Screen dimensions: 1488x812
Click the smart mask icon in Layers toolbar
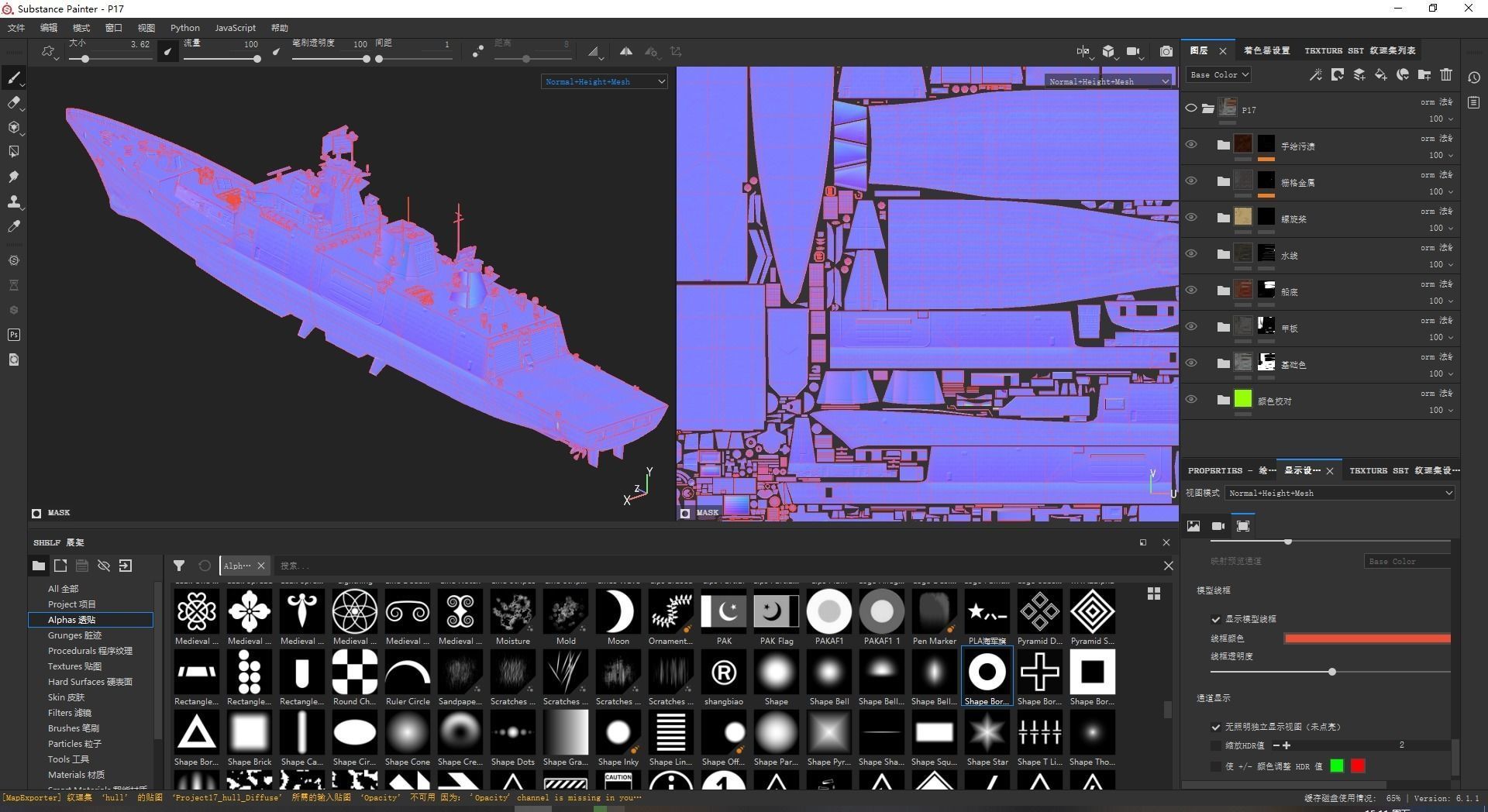point(1403,74)
